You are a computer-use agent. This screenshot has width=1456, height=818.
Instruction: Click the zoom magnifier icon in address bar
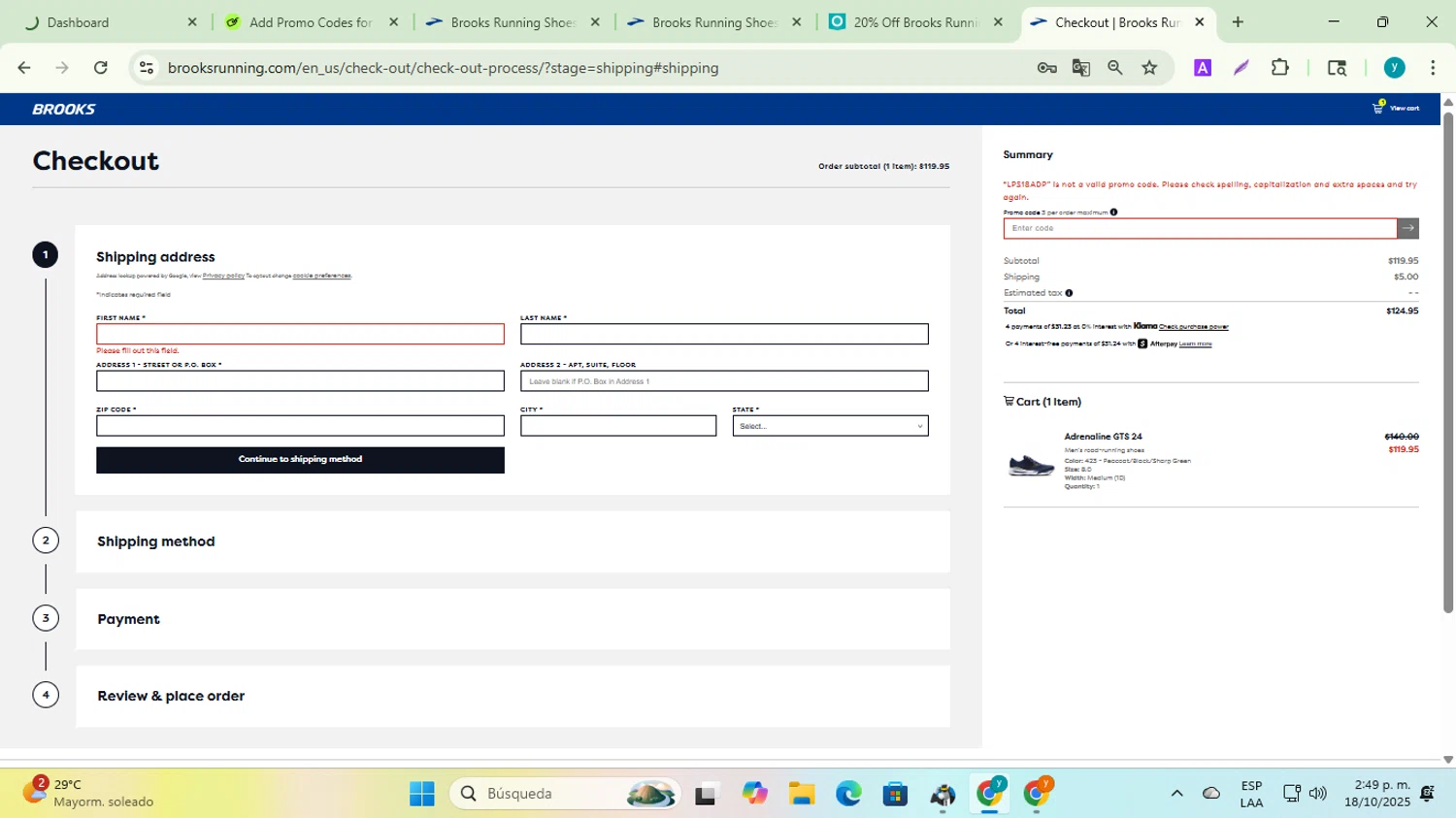pos(1114,67)
